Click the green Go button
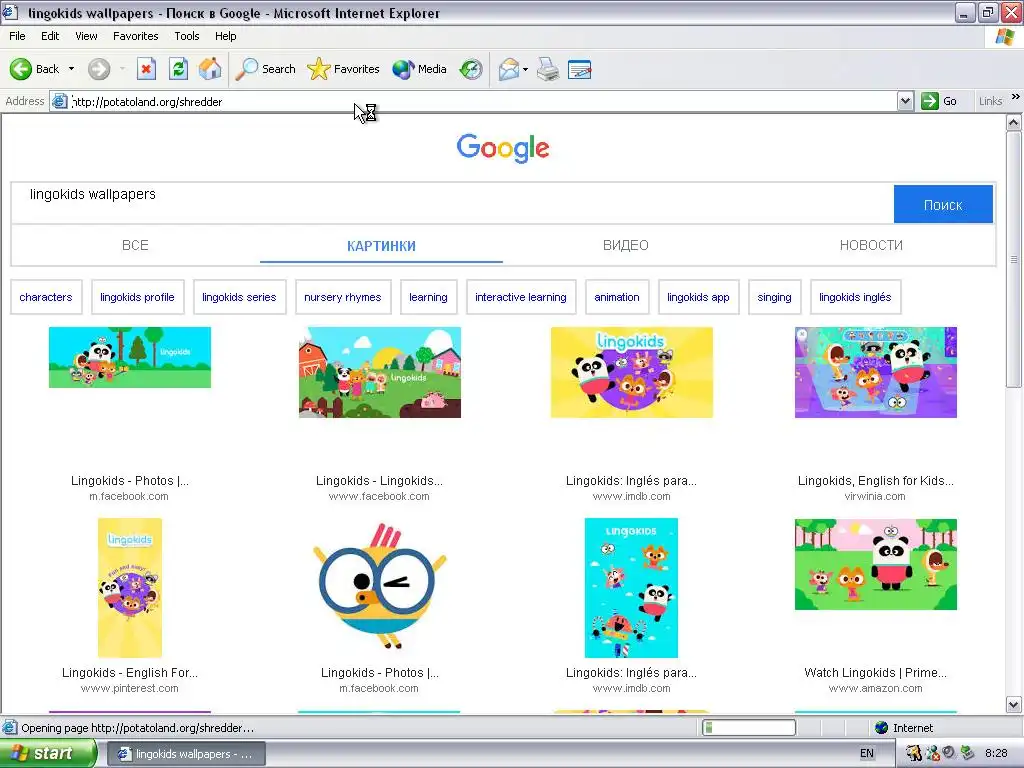Image resolution: width=1024 pixels, height=768 pixels. coord(939,101)
